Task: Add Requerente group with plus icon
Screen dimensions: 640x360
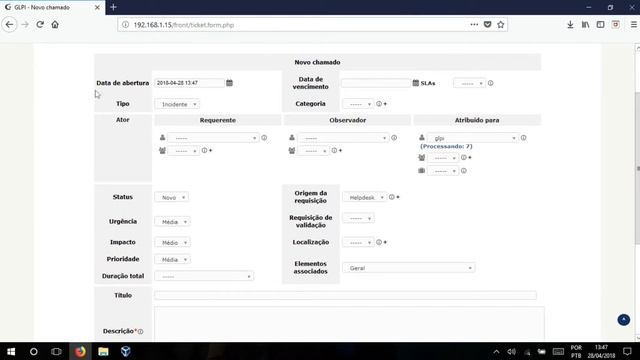Action: point(211,151)
